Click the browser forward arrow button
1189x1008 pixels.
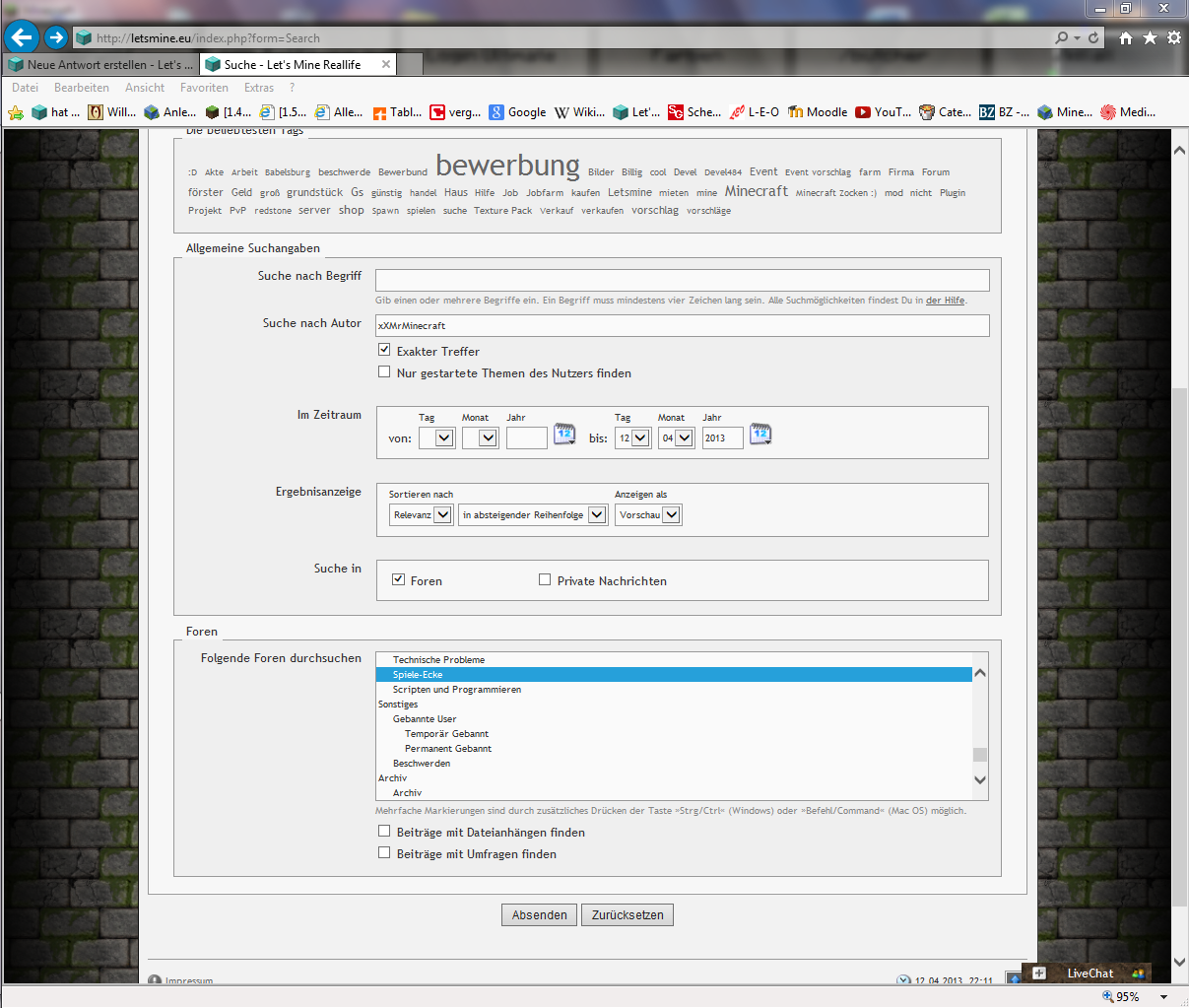click(56, 37)
